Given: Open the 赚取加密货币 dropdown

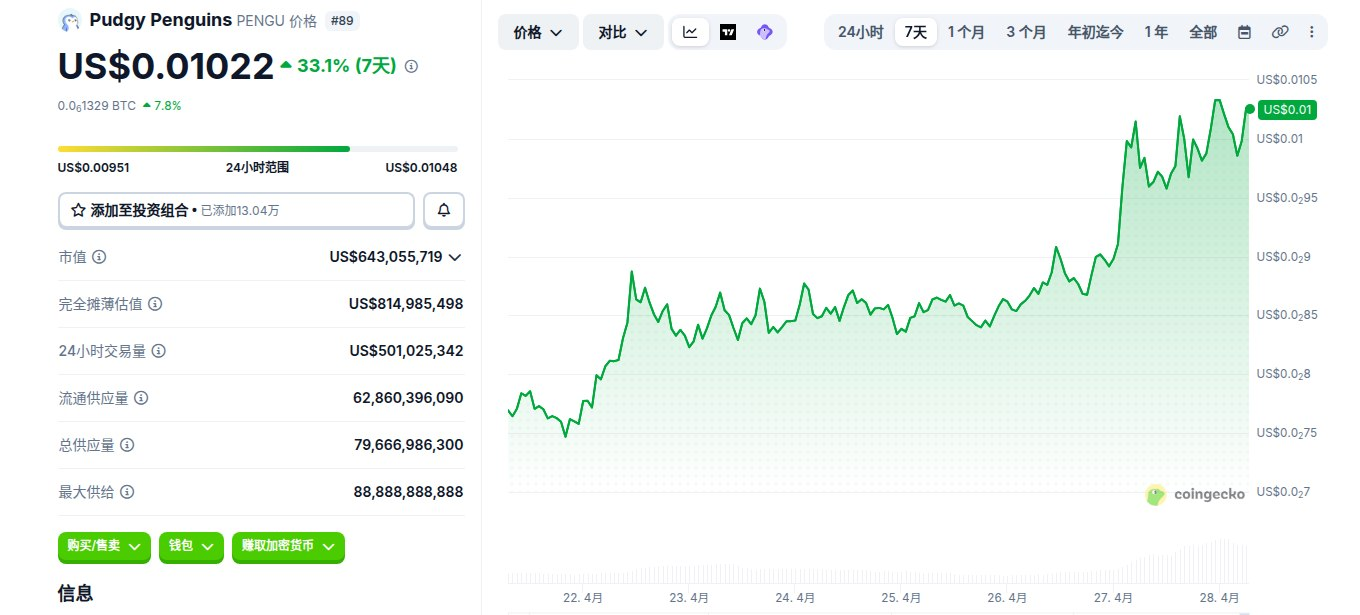Looking at the screenshot, I should click(289, 546).
